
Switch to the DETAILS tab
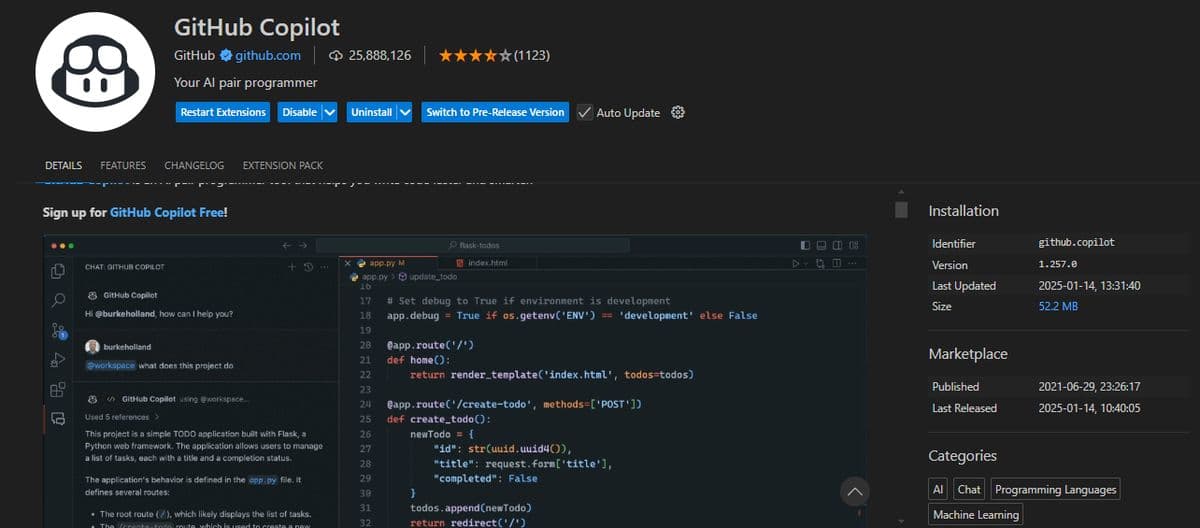pos(63,165)
